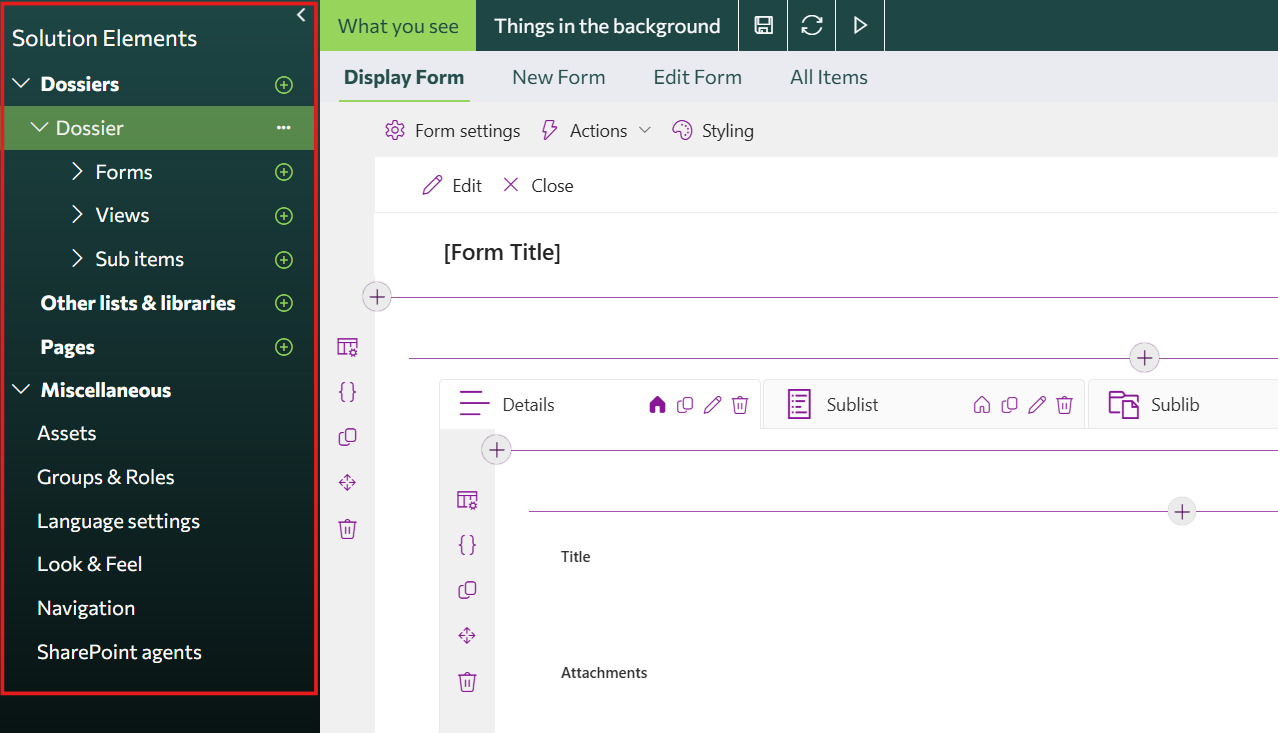Viewport: 1278px width, 733px height.
Task: Expand the Forms tree node
Action: tap(78, 172)
